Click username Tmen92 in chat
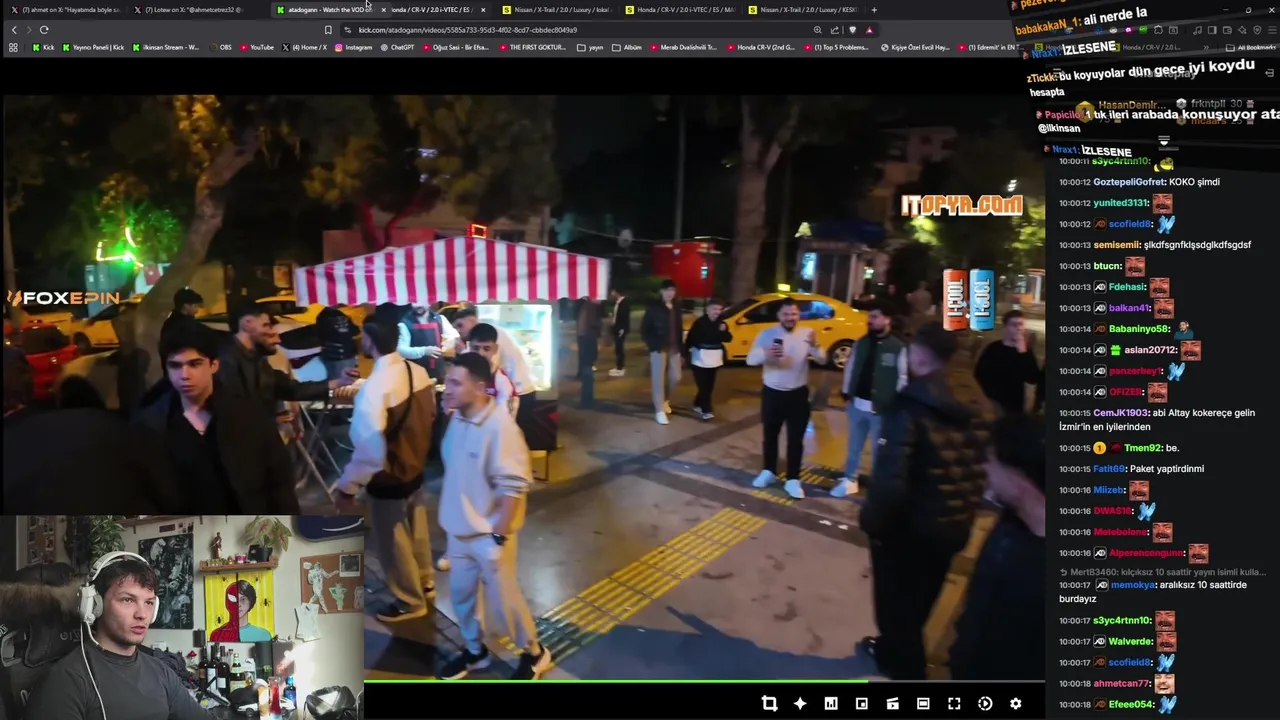This screenshot has width=1280, height=720. tap(1143, 448)
